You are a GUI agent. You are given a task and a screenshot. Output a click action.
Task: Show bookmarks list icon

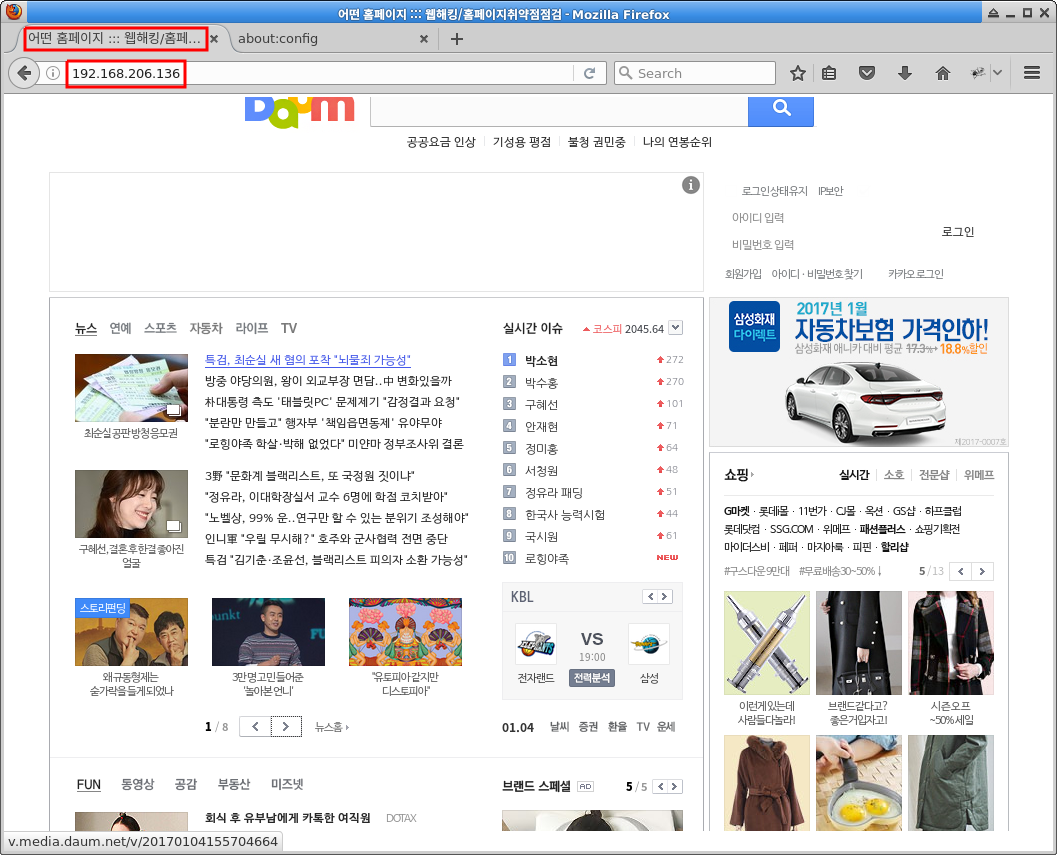coord(829,73)
